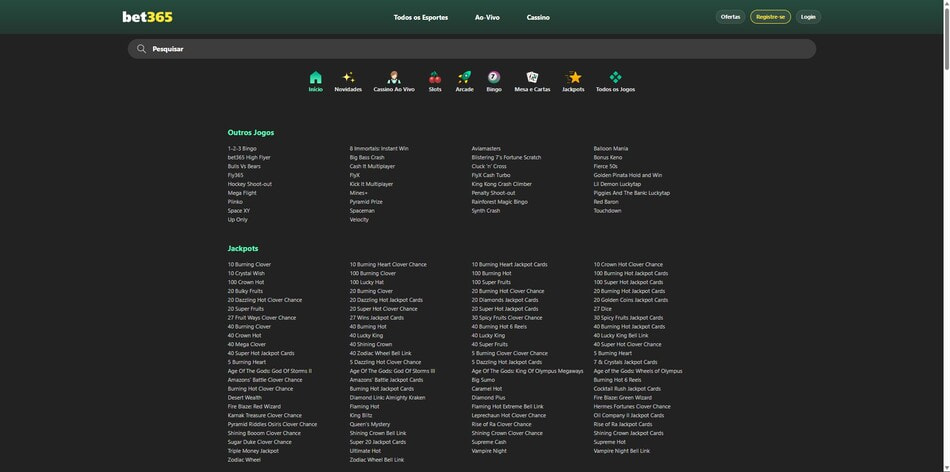Open Cassino Ao Vivo dealer icon
Screen dimensions: 950x472
point(394,78)
